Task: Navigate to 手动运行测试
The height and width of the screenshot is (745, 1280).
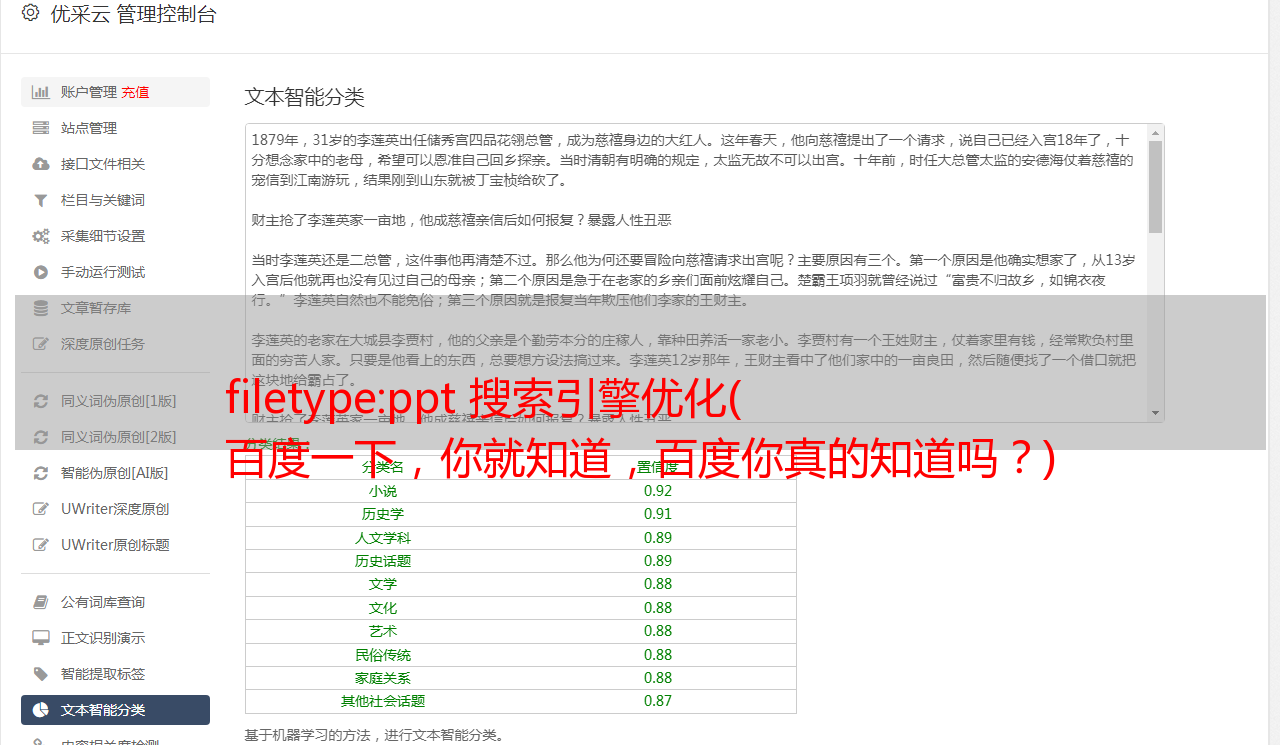Action: (115, 272)
